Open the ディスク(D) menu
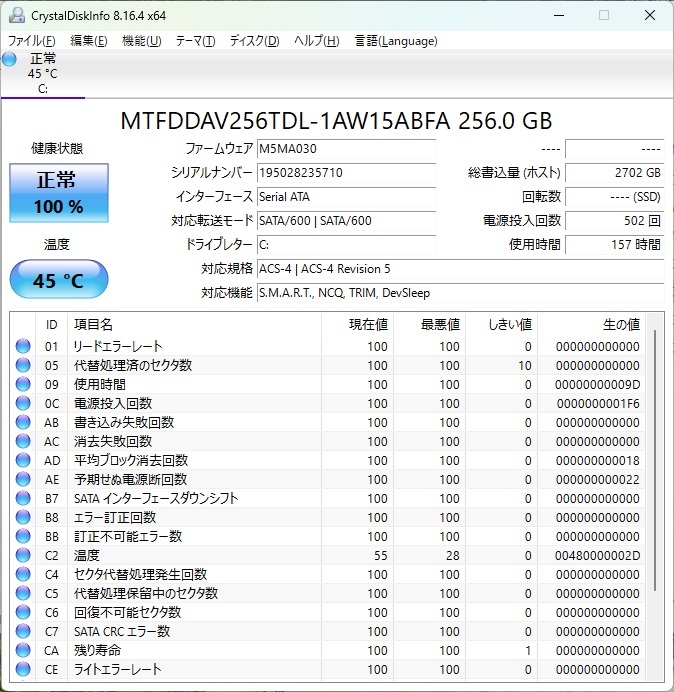 255,41
